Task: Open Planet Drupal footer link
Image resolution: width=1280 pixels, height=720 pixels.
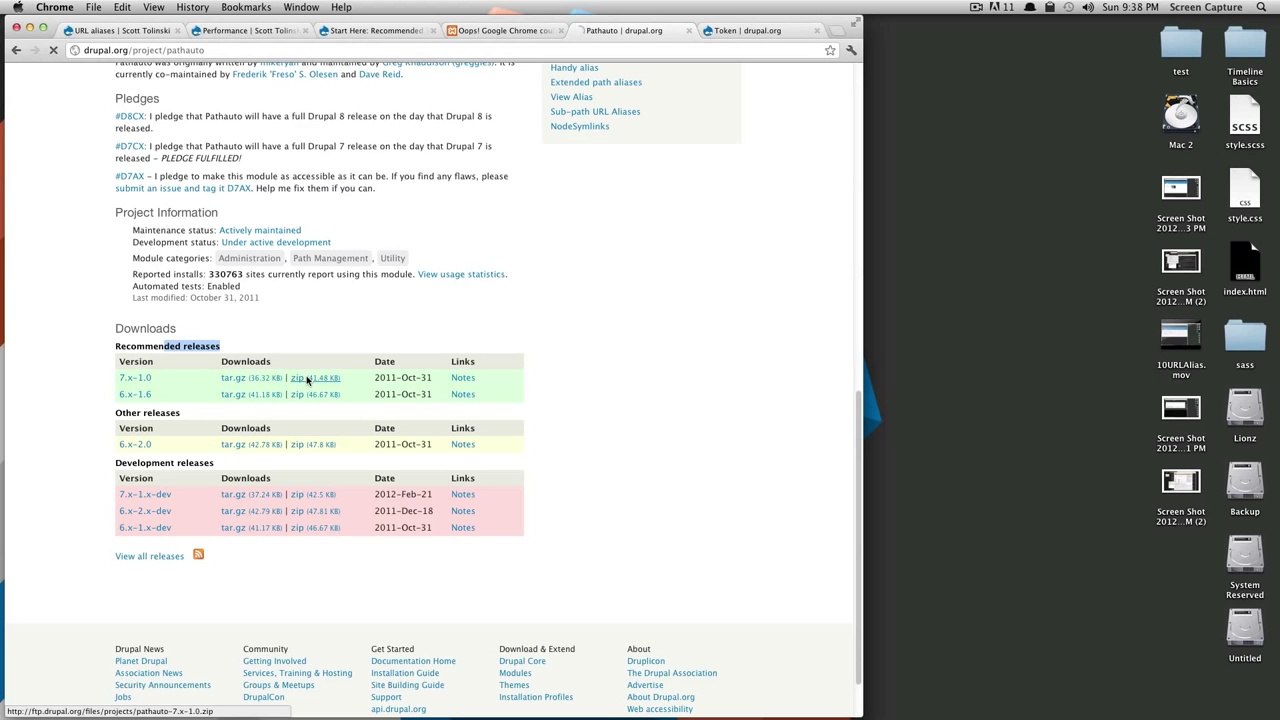Action: click(141, 661)
